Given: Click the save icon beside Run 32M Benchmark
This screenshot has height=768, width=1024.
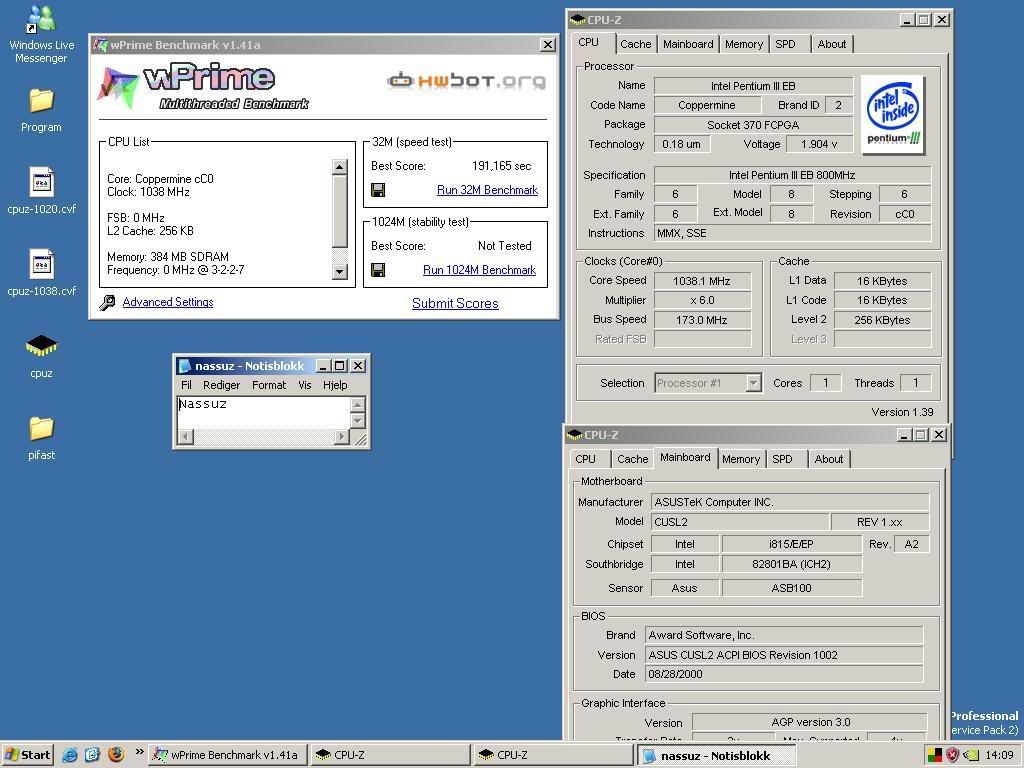Looking at the screenshot, I should pos(377,190).
